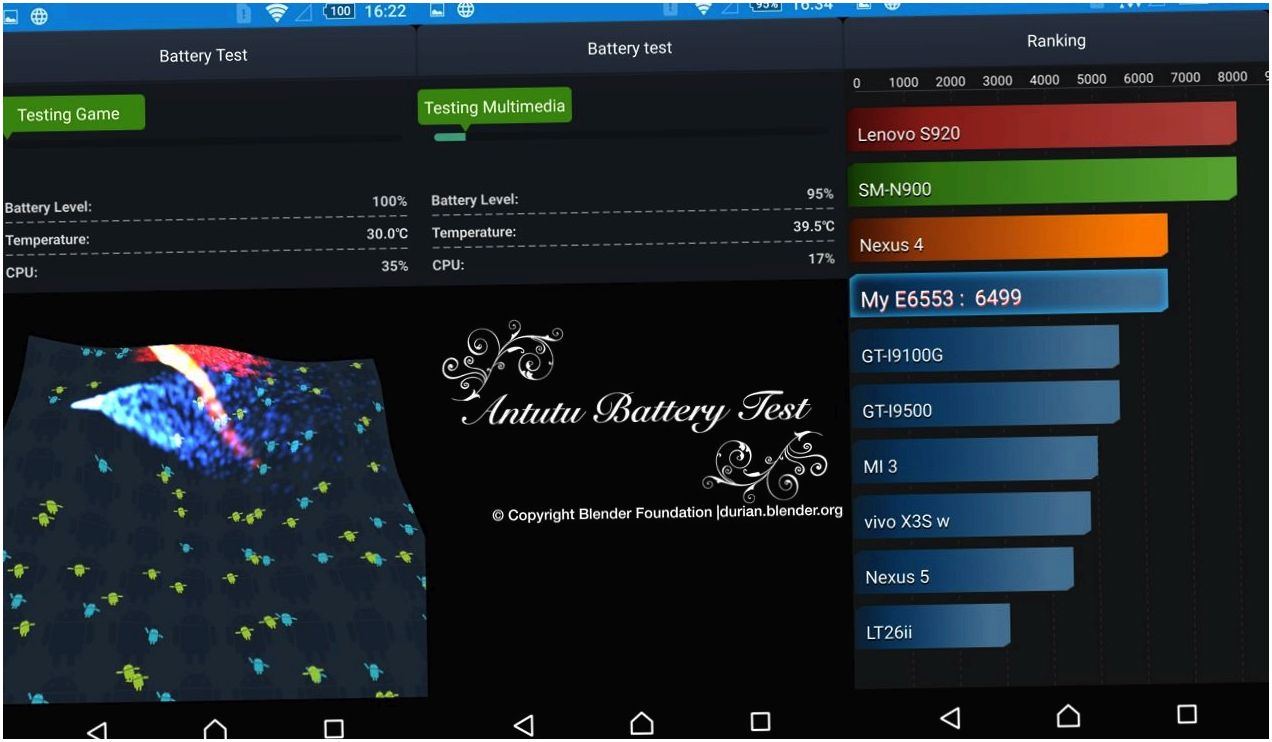Viewport: 1272px width, 742px height.
Task: Click Temperature 39.5°C value
Action: pyautogui.click(x=814, y=227)
